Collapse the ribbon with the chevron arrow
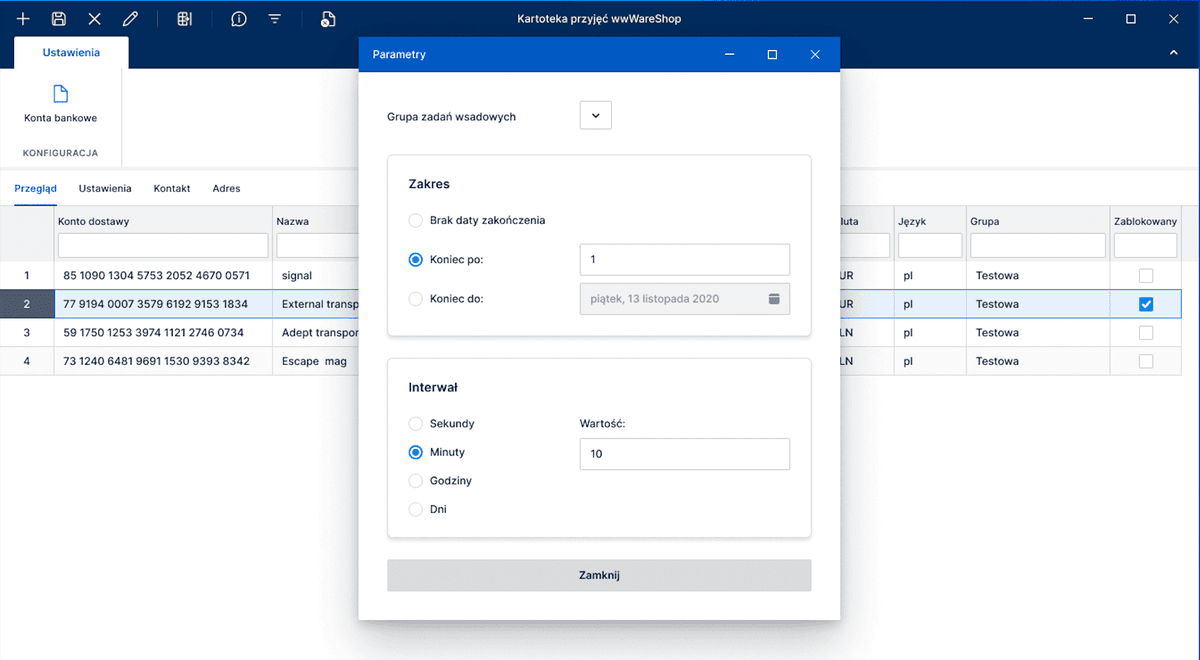This screenshot has width=1200, height=660. pos(1174,52)
